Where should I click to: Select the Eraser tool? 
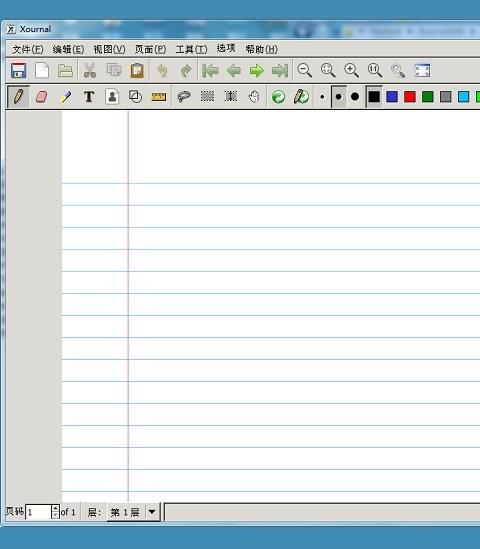click(x=42, y=97)
